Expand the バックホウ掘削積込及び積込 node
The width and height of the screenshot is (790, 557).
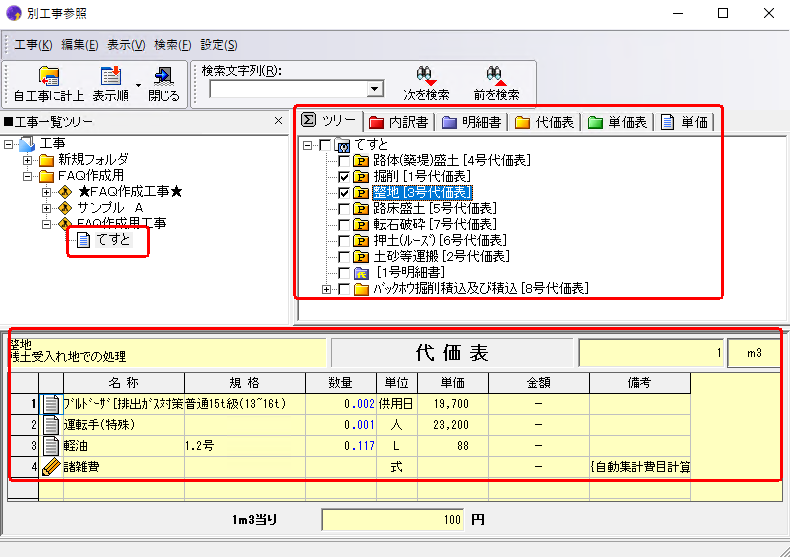coord(327,289)
